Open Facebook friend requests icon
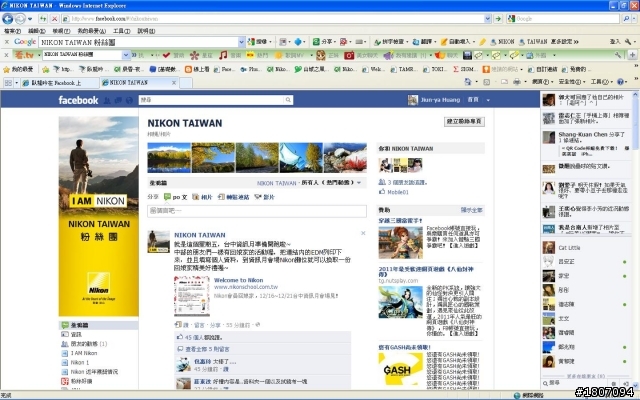This screenshot has width=640, height=400. 107,100
